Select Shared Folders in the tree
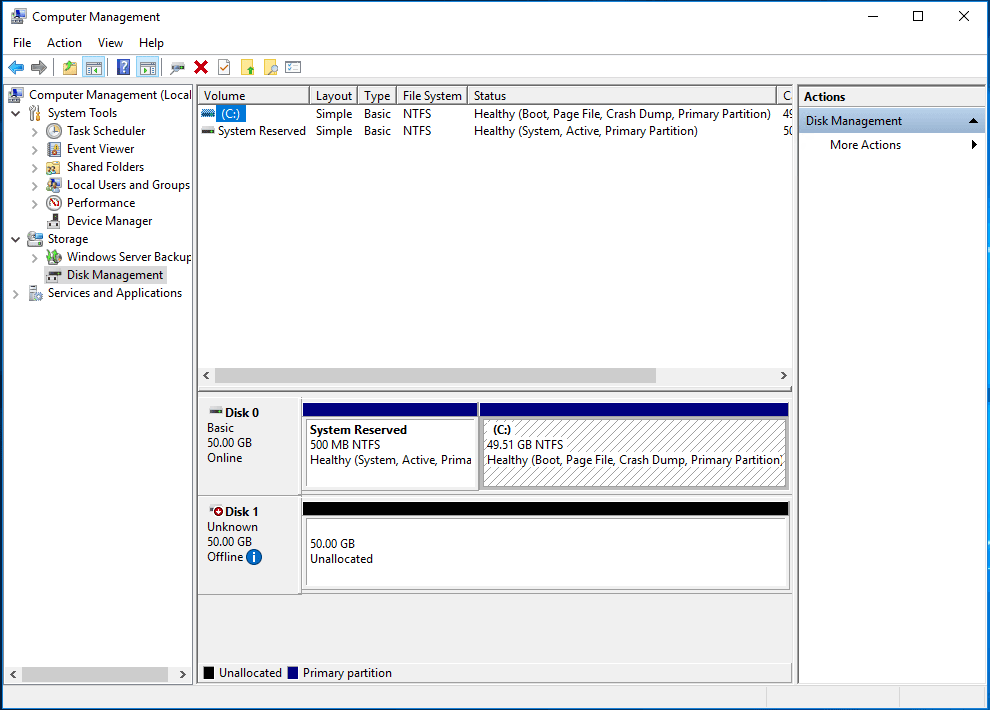990x710 pixels. (x=105, y=167)
